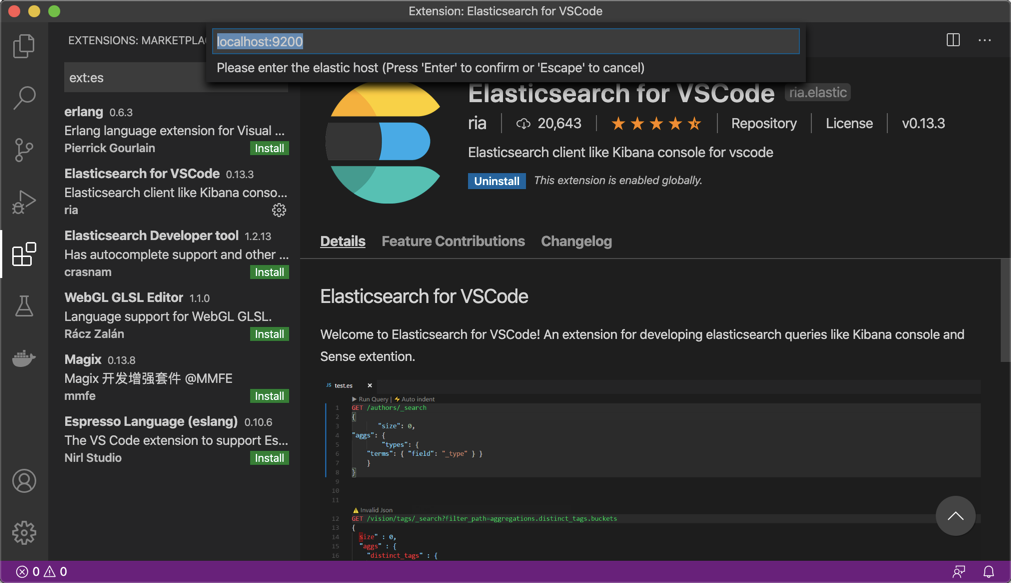This screenshot has height=583, width=1011.
Task: Select Elasticsearch Developer tool list entry
Action: [175, 253]
